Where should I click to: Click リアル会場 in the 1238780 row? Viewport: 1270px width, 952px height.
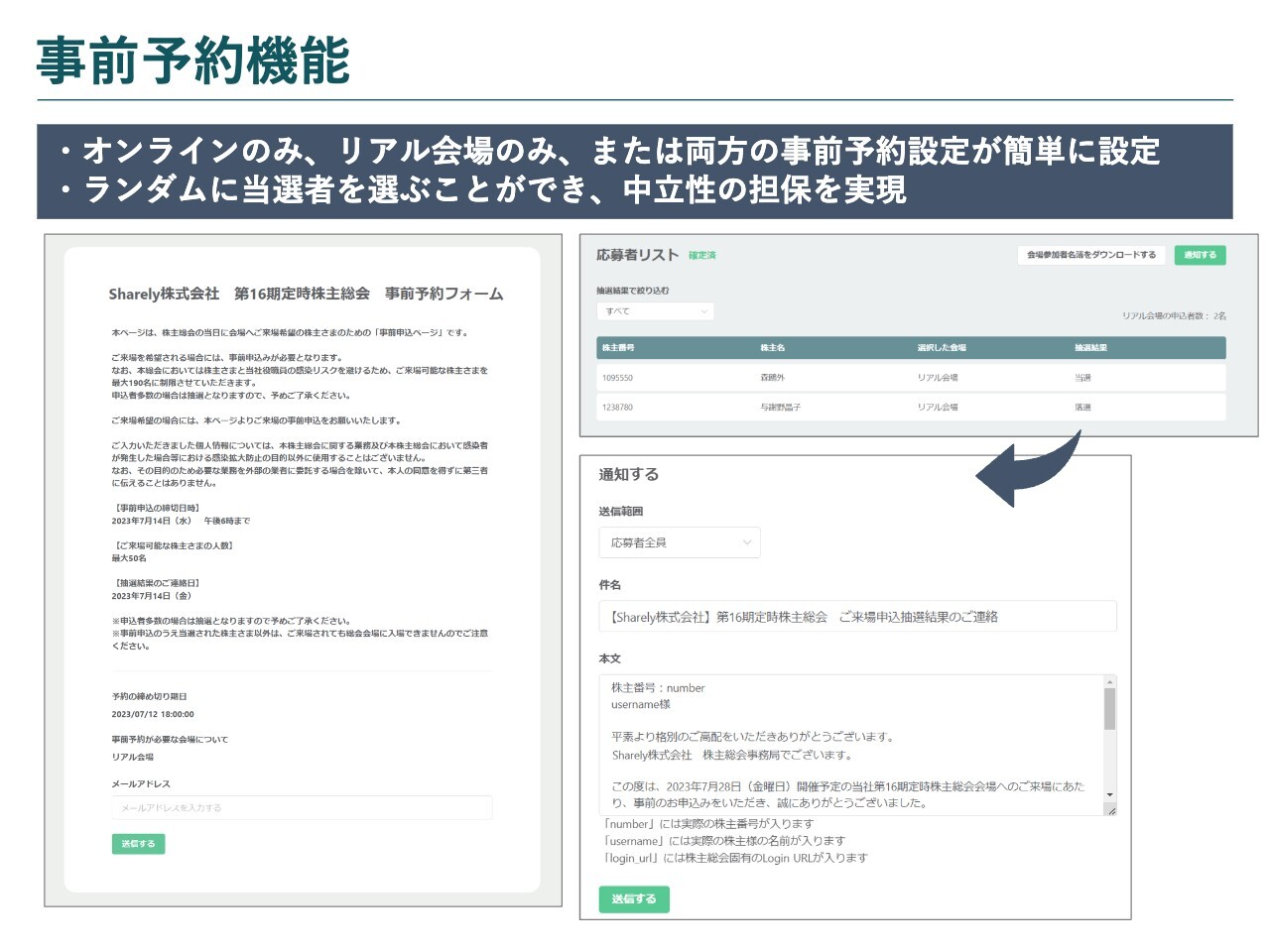click(x=938, y=408)
